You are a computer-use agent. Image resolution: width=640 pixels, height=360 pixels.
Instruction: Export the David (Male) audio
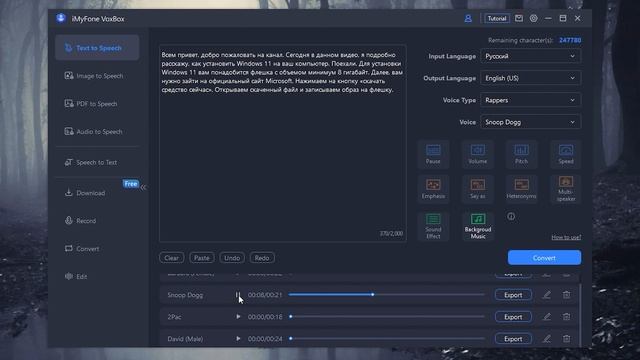tap(513, 339)
